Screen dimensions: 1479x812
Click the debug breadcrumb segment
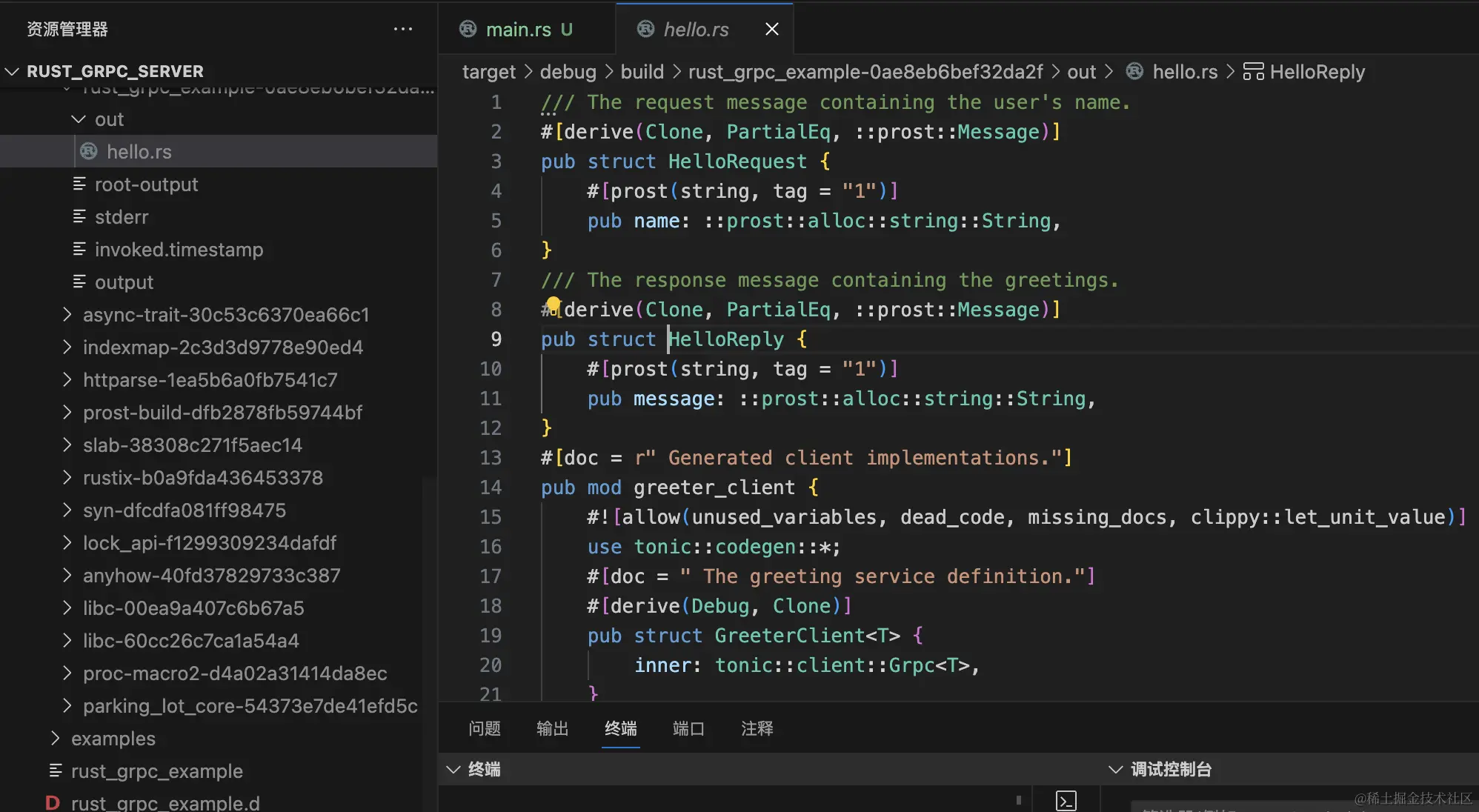568,72
